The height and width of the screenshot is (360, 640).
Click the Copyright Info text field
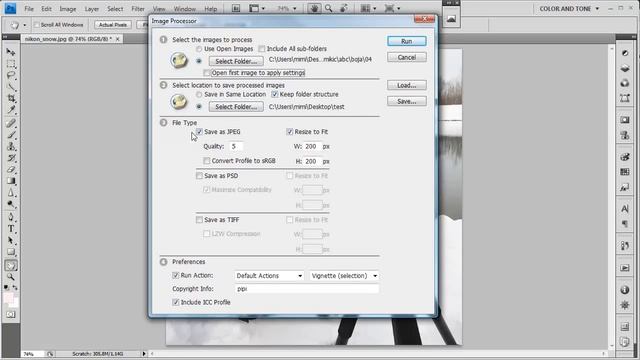307,289
